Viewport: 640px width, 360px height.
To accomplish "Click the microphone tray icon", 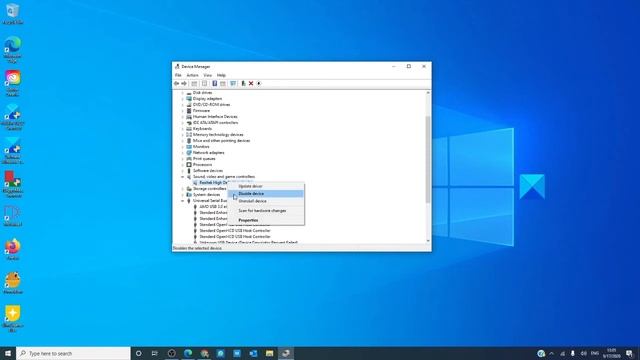I will [x=573, y=353].
